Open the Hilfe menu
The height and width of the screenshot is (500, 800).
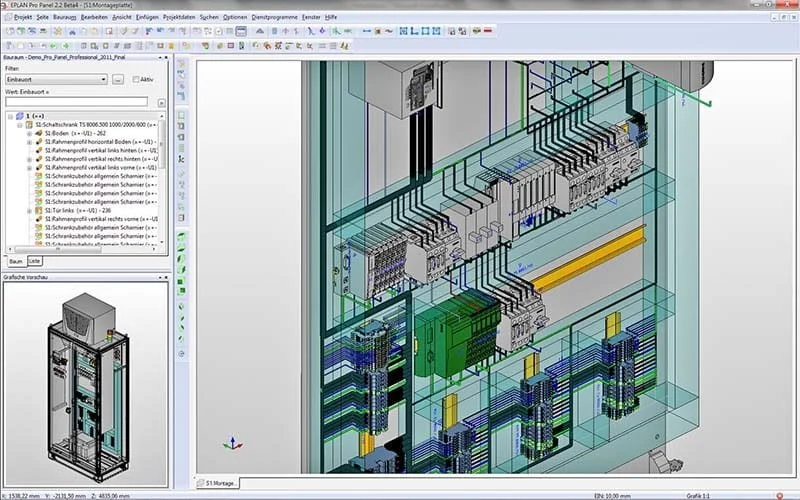click(331, 17)
